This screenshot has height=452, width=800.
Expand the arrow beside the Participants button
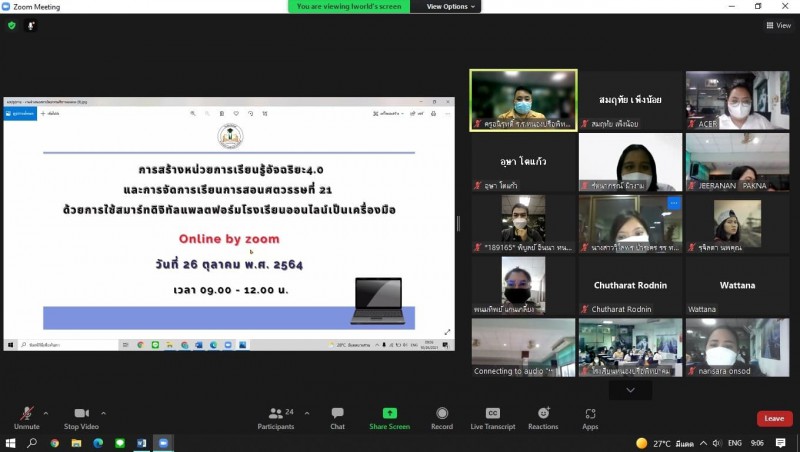click(306, 412)
